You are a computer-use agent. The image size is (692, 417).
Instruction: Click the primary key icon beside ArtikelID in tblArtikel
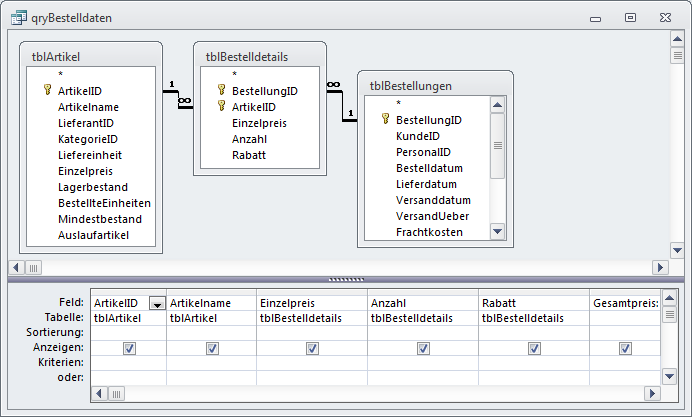click(47, 90)
